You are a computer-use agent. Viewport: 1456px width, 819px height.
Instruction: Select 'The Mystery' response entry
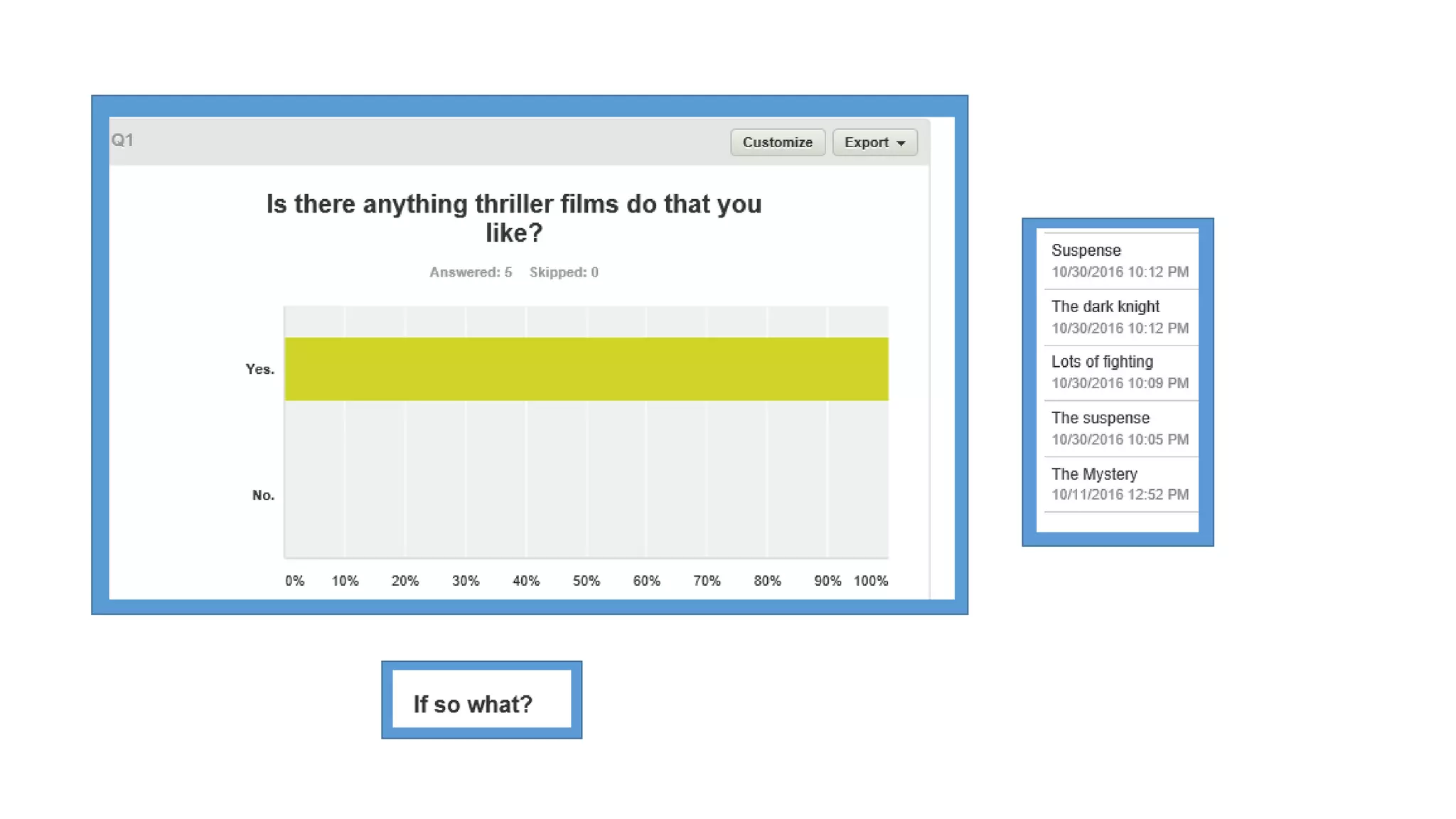(x=1094, y=474)
